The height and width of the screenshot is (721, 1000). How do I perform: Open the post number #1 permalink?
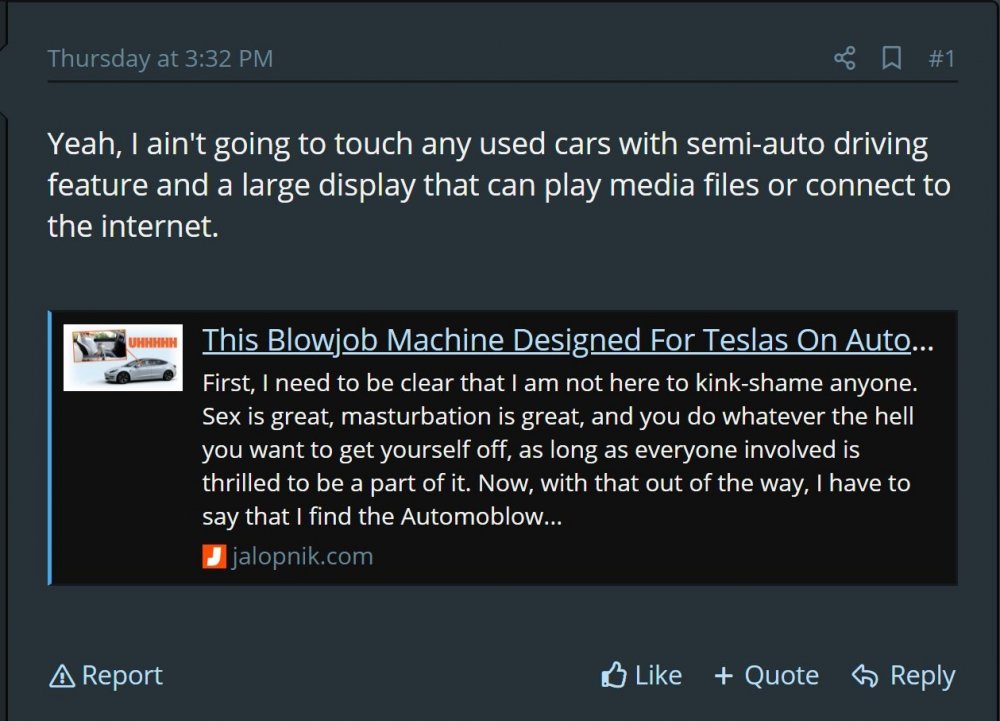coord(941,58)
